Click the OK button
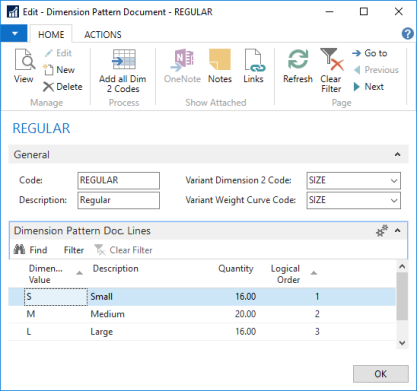Viewport: 417px width, 391px height. (381, 374)
